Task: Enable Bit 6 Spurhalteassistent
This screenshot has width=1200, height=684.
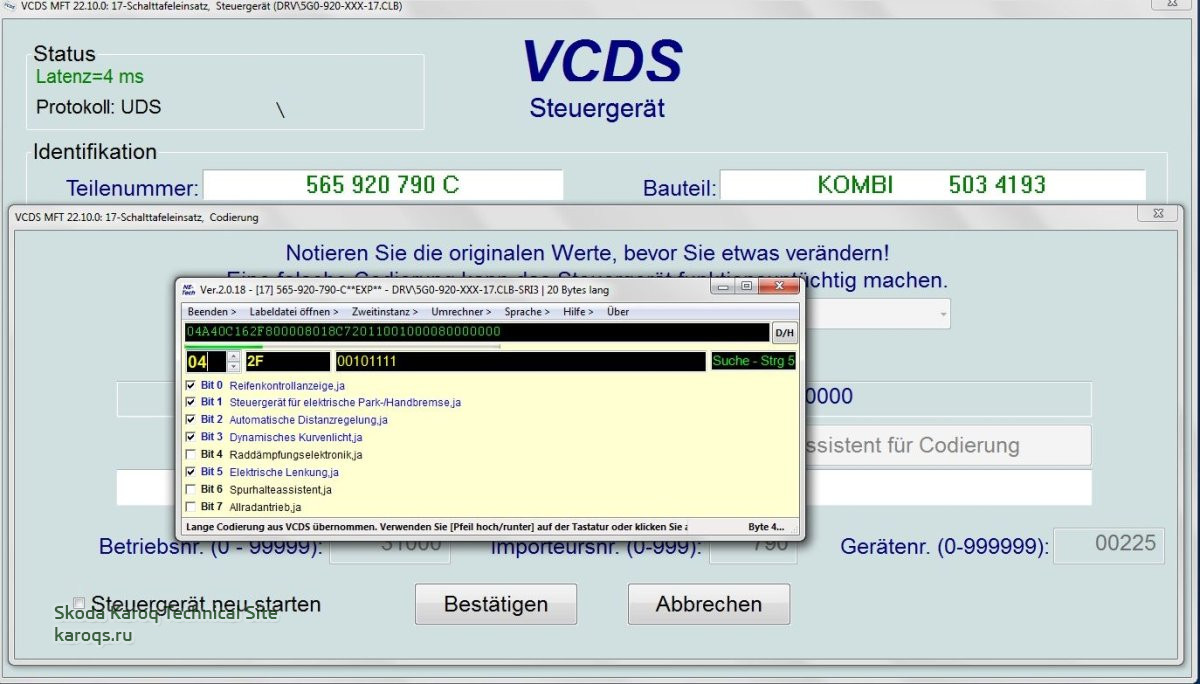Action: (x=191, y=490)
